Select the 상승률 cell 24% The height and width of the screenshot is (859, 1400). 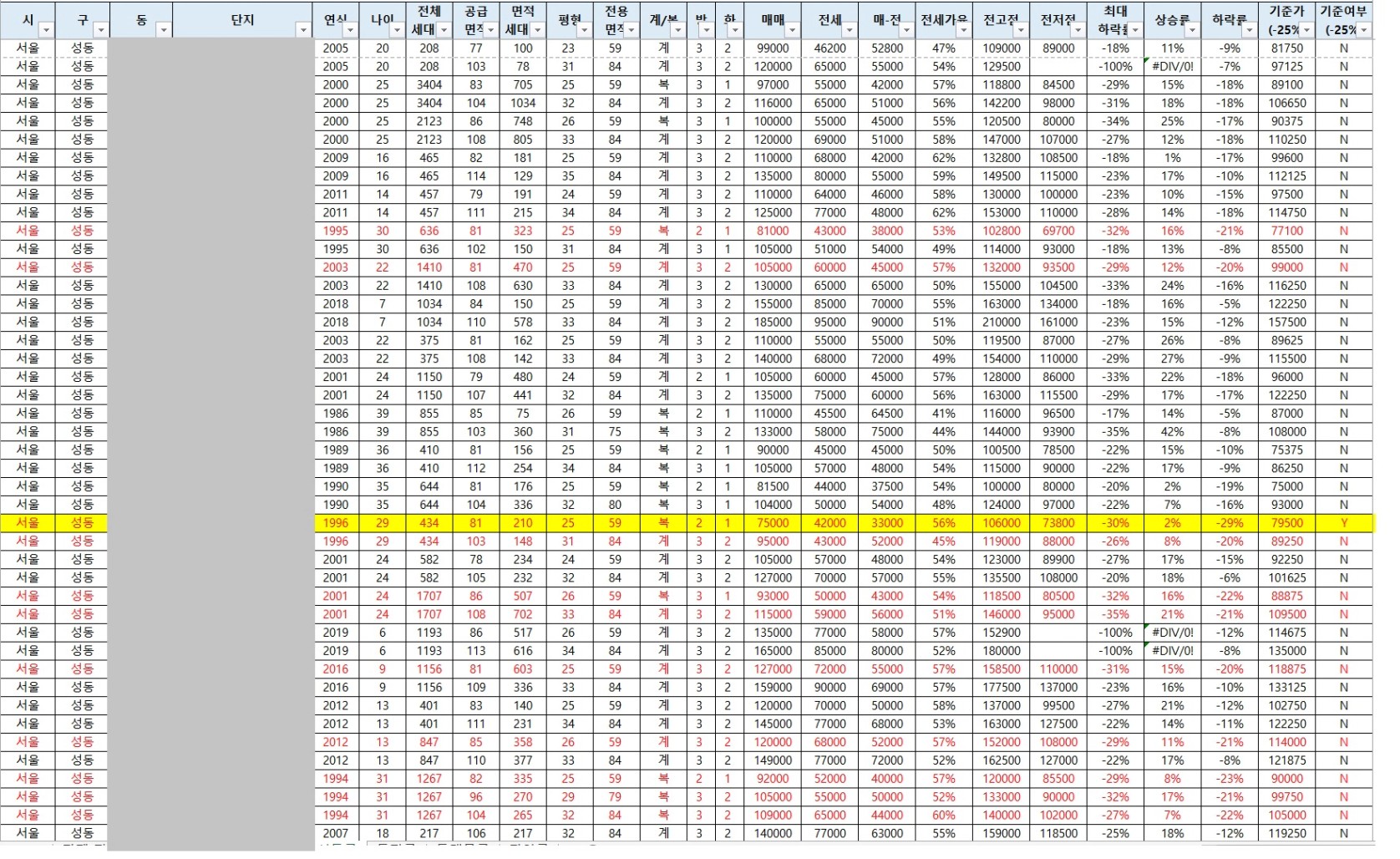pos(1173,286)
